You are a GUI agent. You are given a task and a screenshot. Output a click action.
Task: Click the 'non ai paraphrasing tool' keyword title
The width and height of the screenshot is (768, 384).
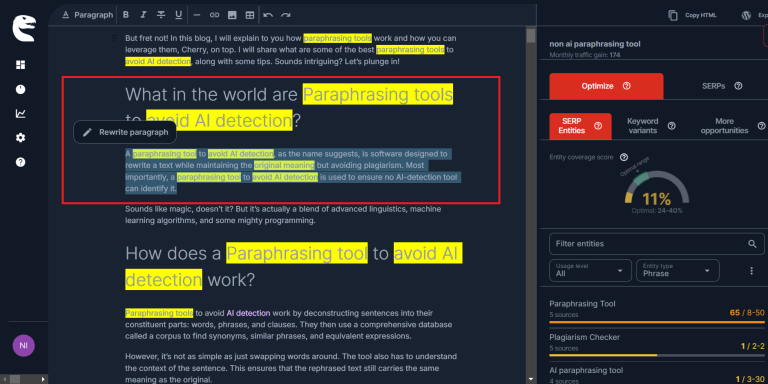[x=595, y=44]
